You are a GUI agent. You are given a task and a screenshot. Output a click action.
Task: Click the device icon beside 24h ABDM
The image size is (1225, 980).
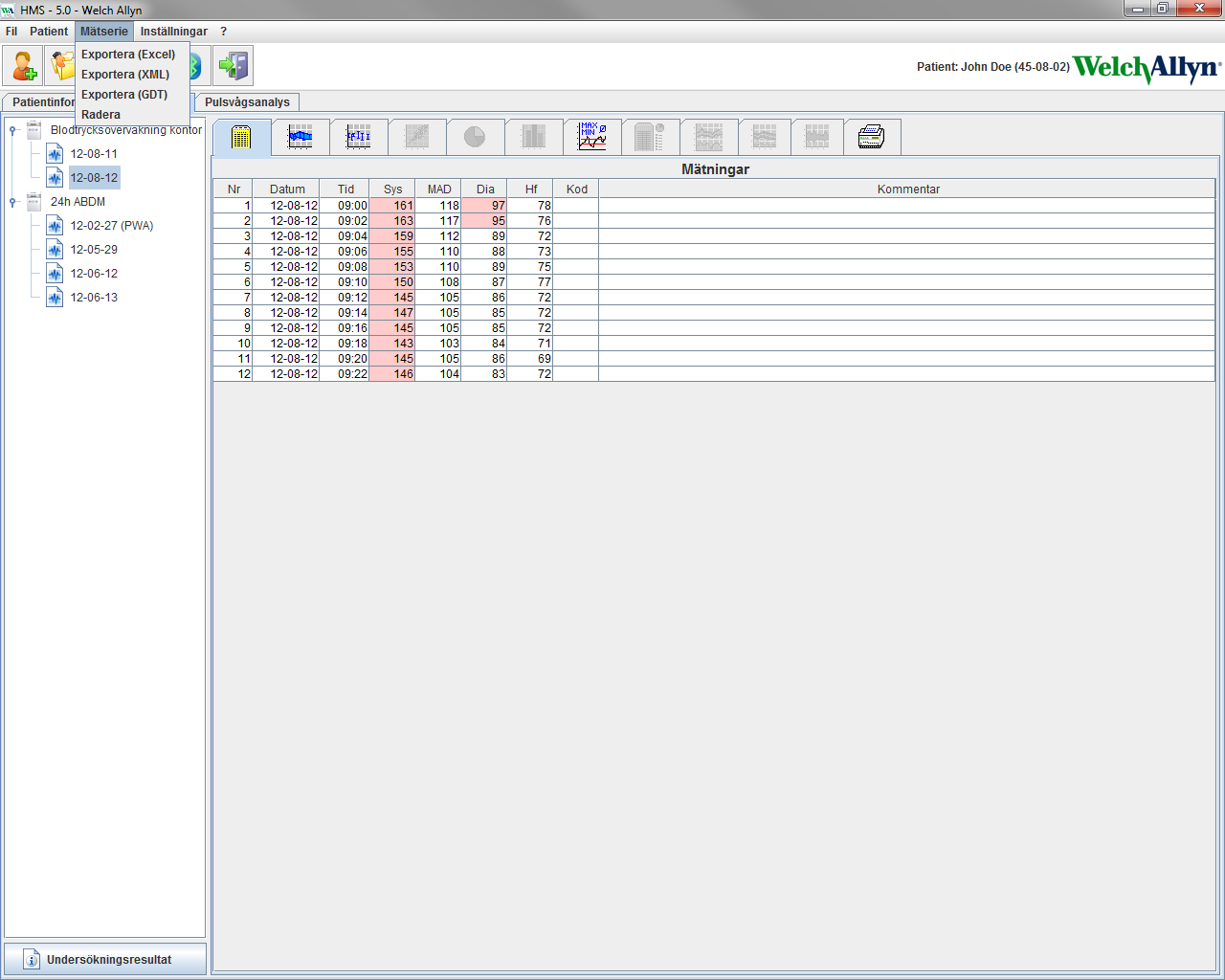34,202
